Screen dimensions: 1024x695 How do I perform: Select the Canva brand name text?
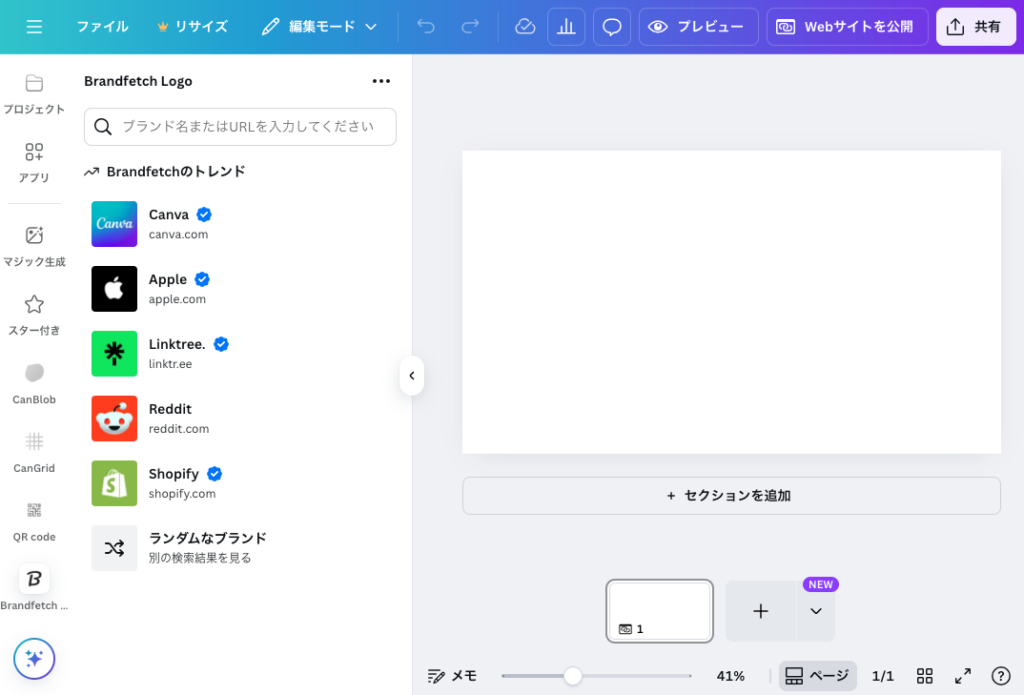[168, 214]
